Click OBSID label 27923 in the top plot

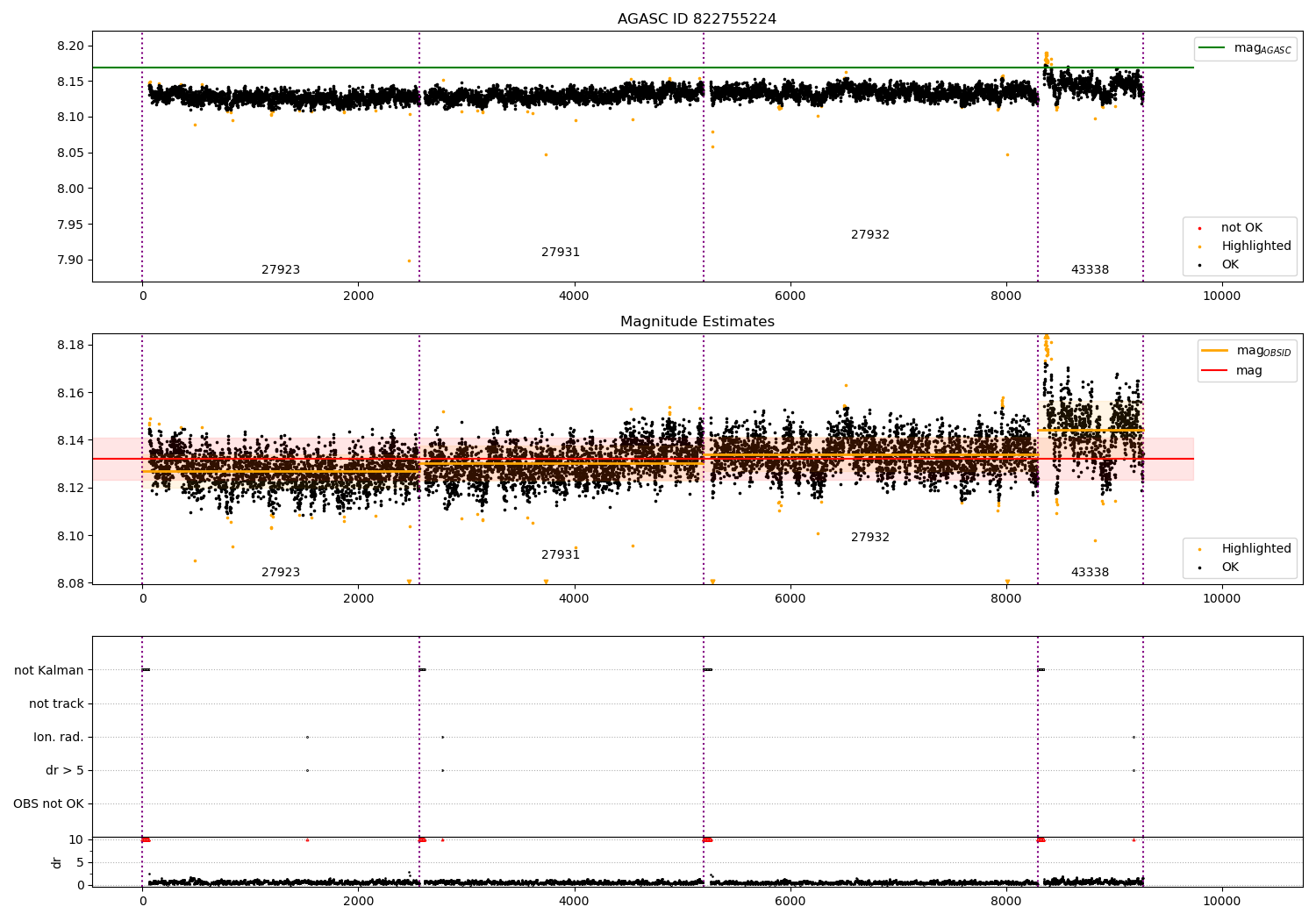coord(281,270)
